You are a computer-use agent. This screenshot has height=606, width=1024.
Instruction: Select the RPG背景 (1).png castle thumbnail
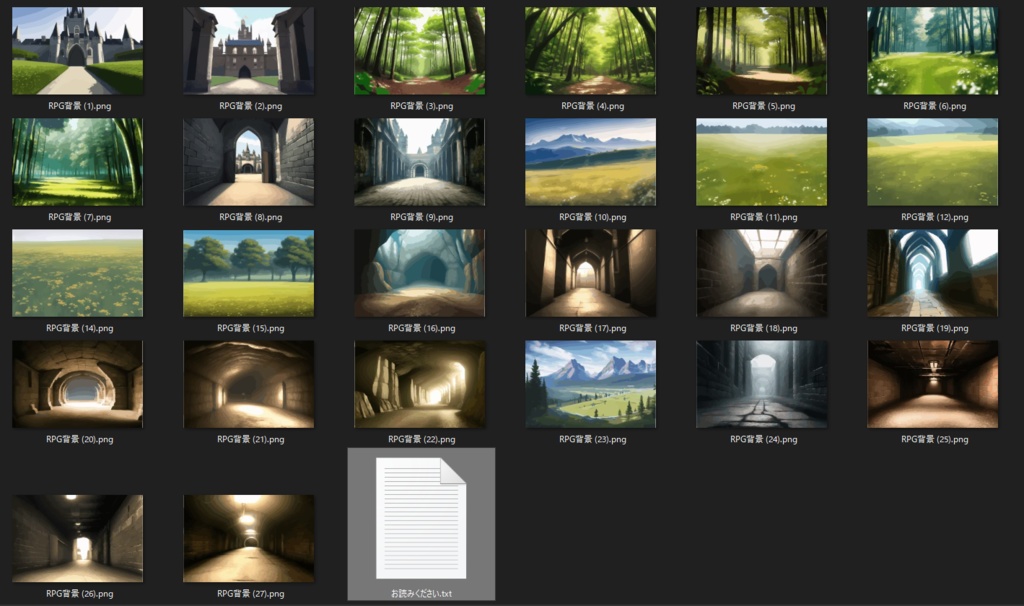[x=78, y=51]
